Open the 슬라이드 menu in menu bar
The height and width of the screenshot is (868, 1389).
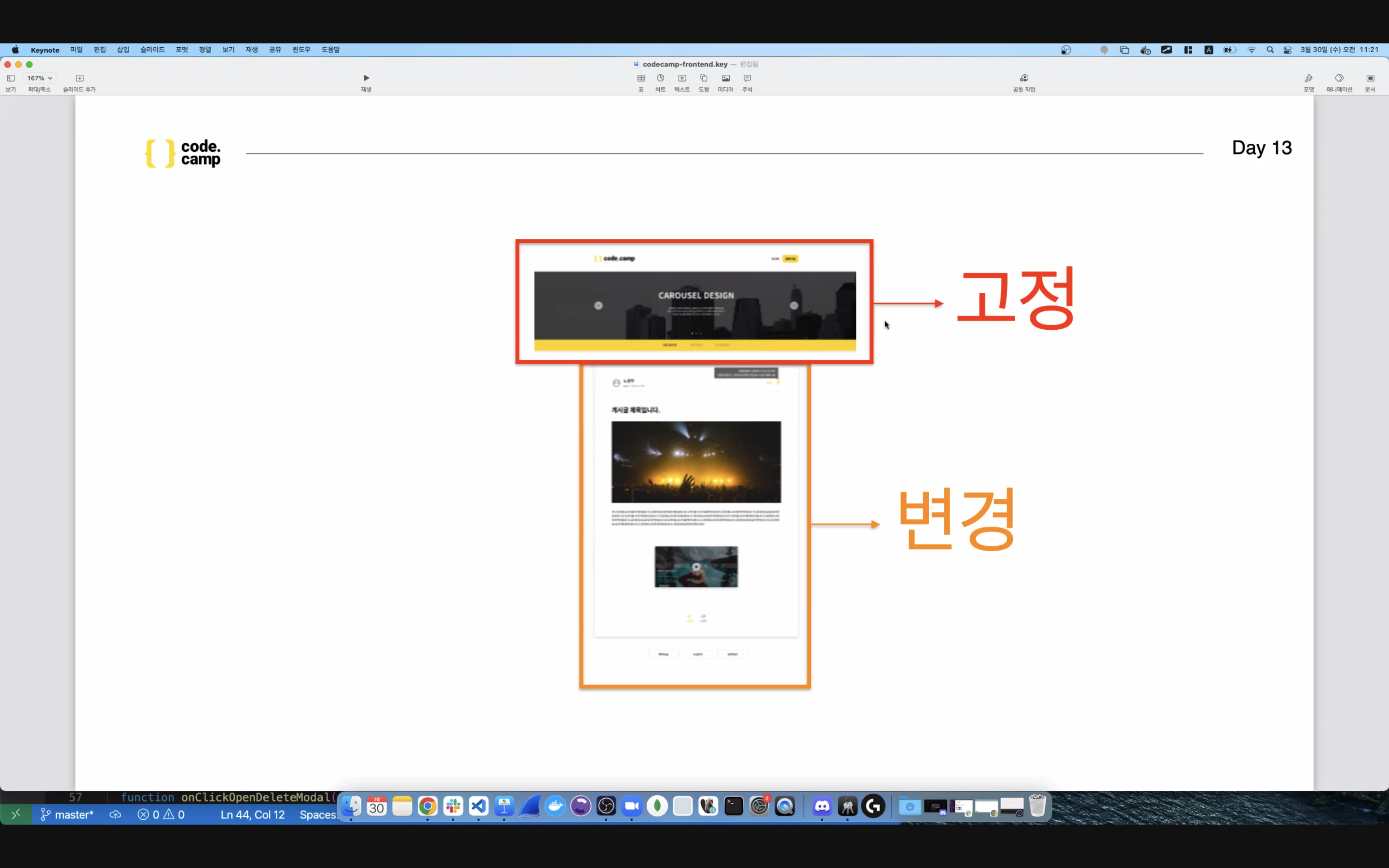tap(152, 50)
